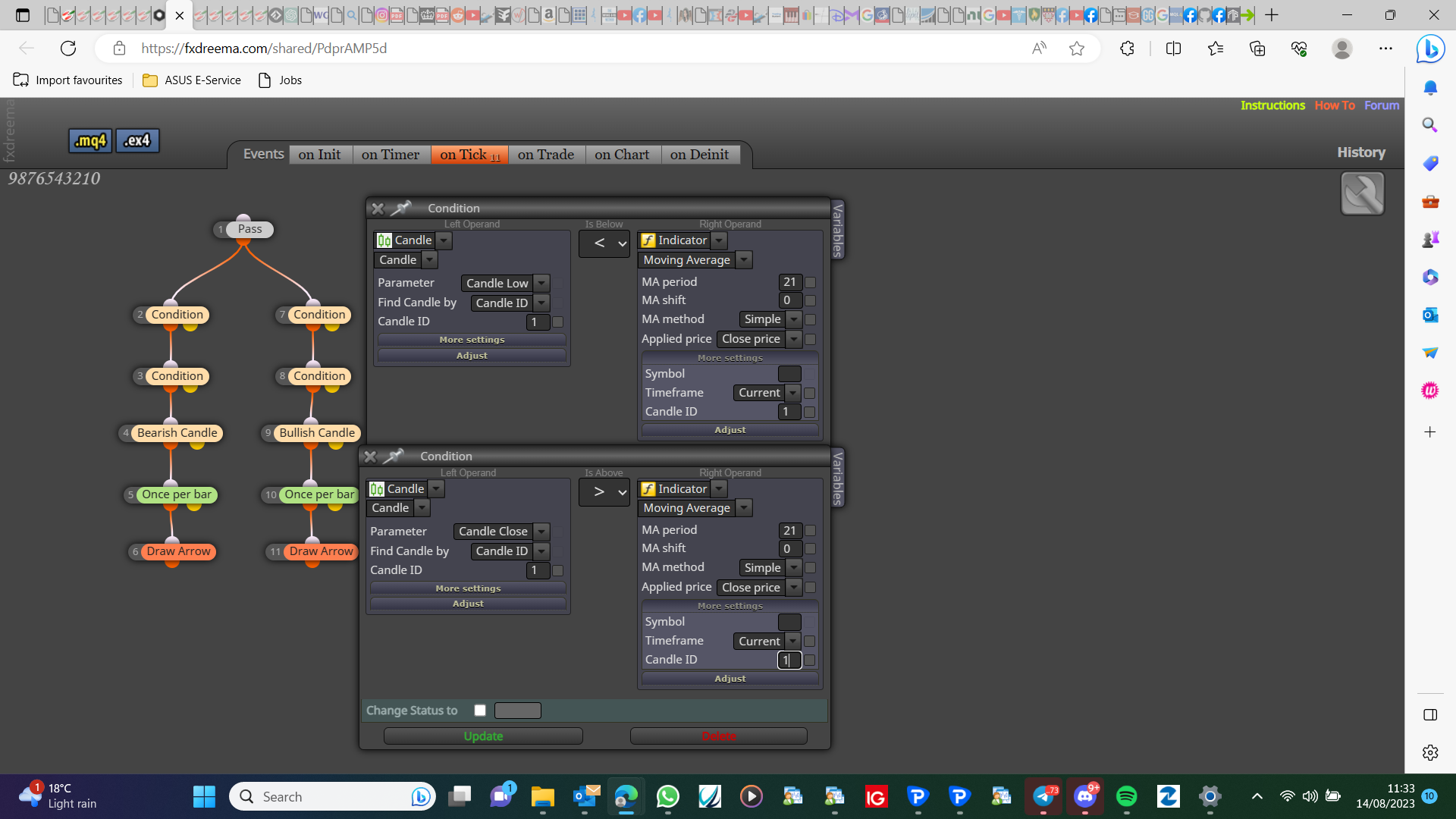The width and height of the screenshot is (1456, 819).
Task: Toggle upper panel Applied price checkbox
Action: (810, 339)
